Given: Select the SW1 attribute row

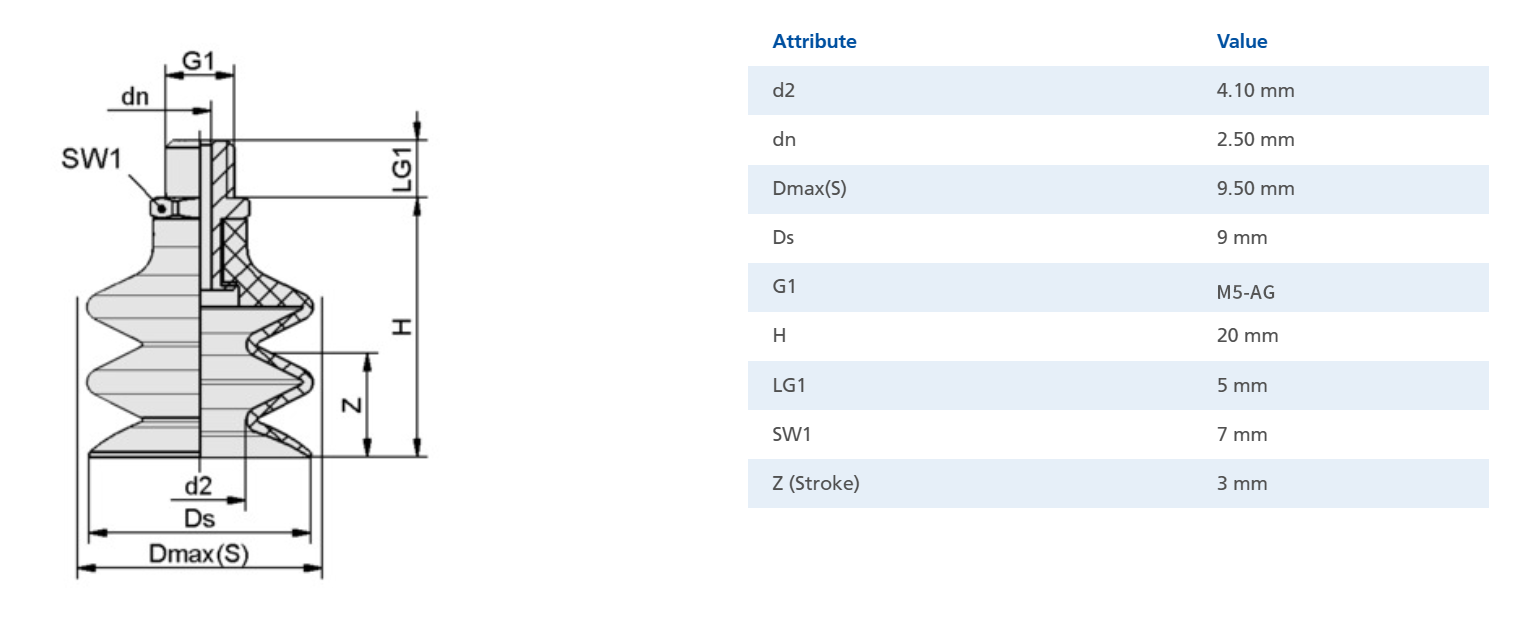Looking at the screenshot, I should (x=1118, y=434).
